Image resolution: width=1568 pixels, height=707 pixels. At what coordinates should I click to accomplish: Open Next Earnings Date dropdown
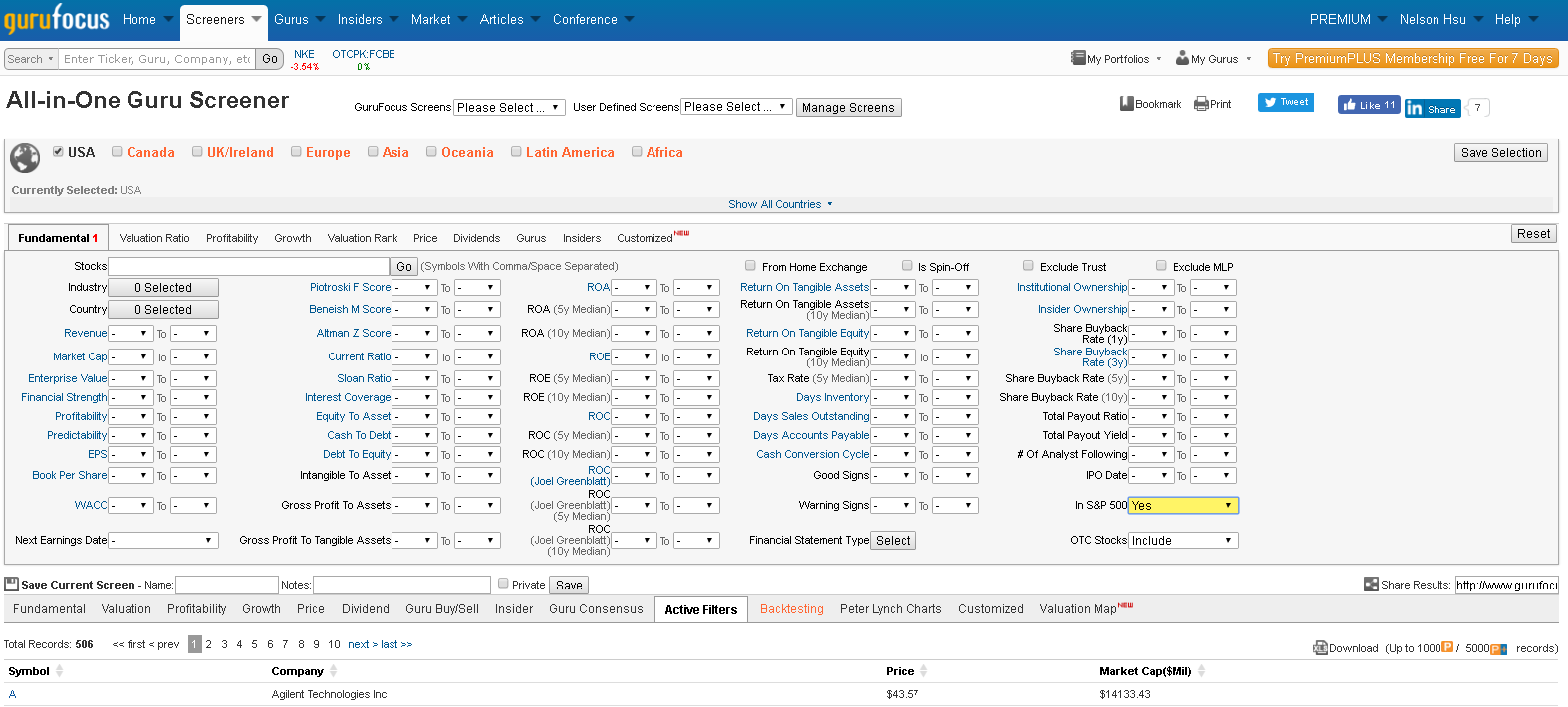[162, 540]
